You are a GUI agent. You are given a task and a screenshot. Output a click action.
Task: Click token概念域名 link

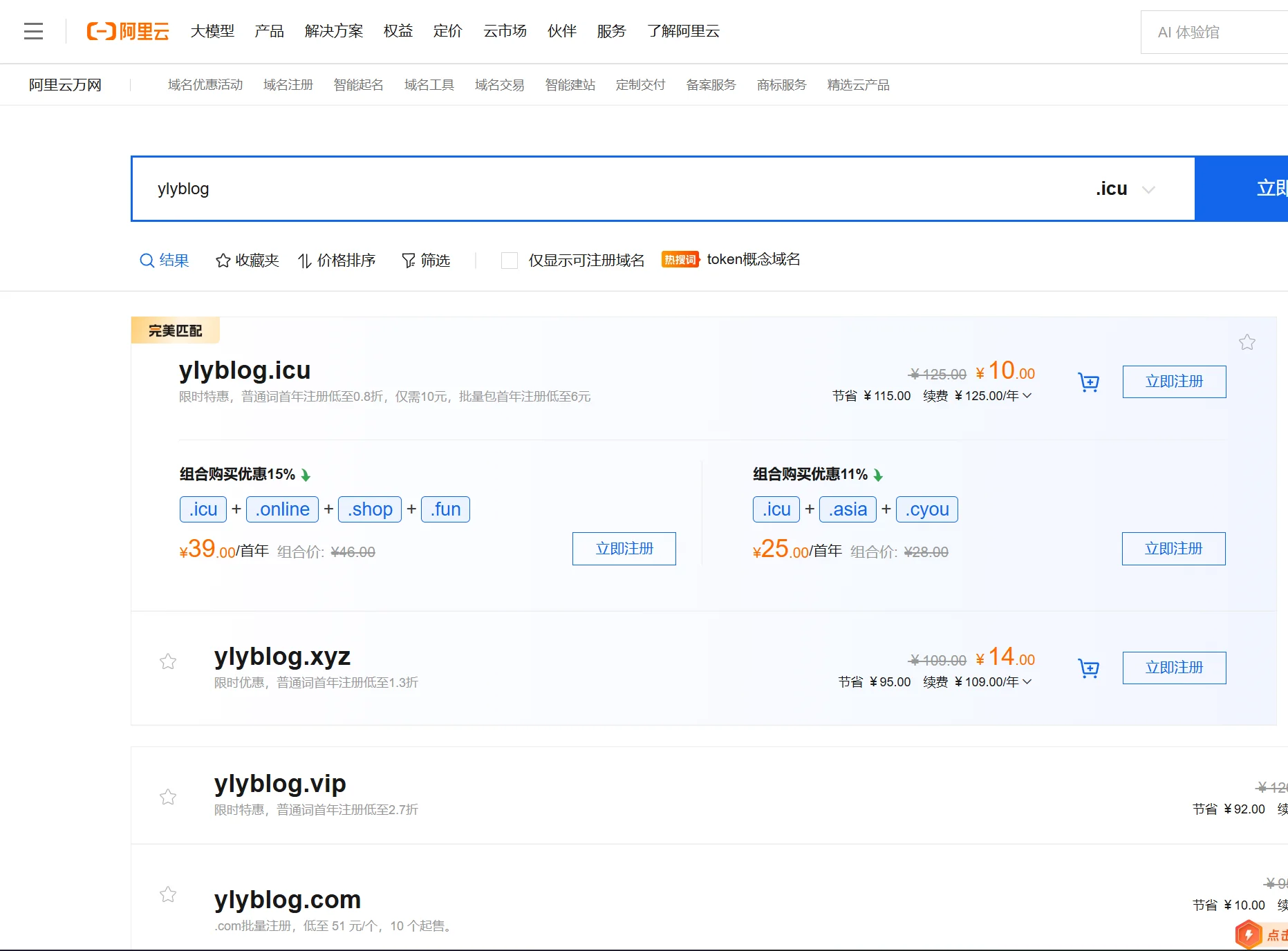pyautogui.click(x=754, y=259)
